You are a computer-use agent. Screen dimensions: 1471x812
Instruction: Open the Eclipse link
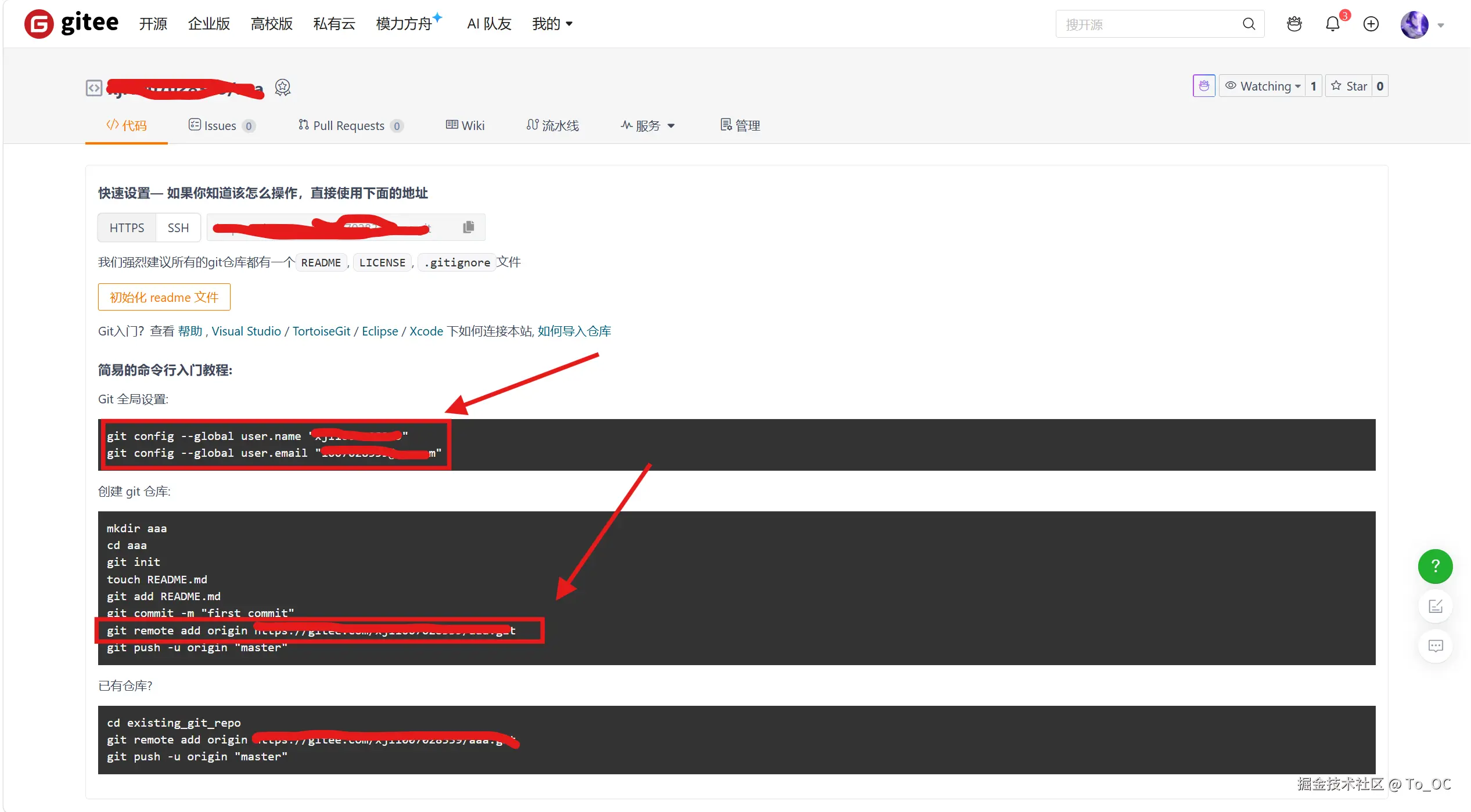click(380, 331)
